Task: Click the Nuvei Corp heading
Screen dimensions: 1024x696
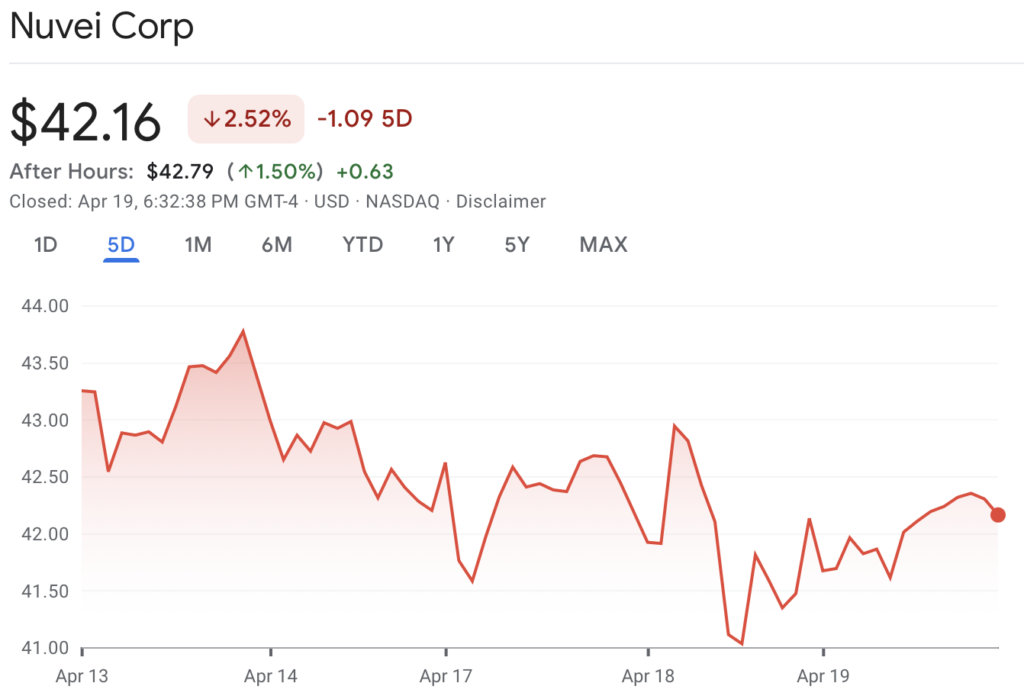Action: tap(101, 27)
